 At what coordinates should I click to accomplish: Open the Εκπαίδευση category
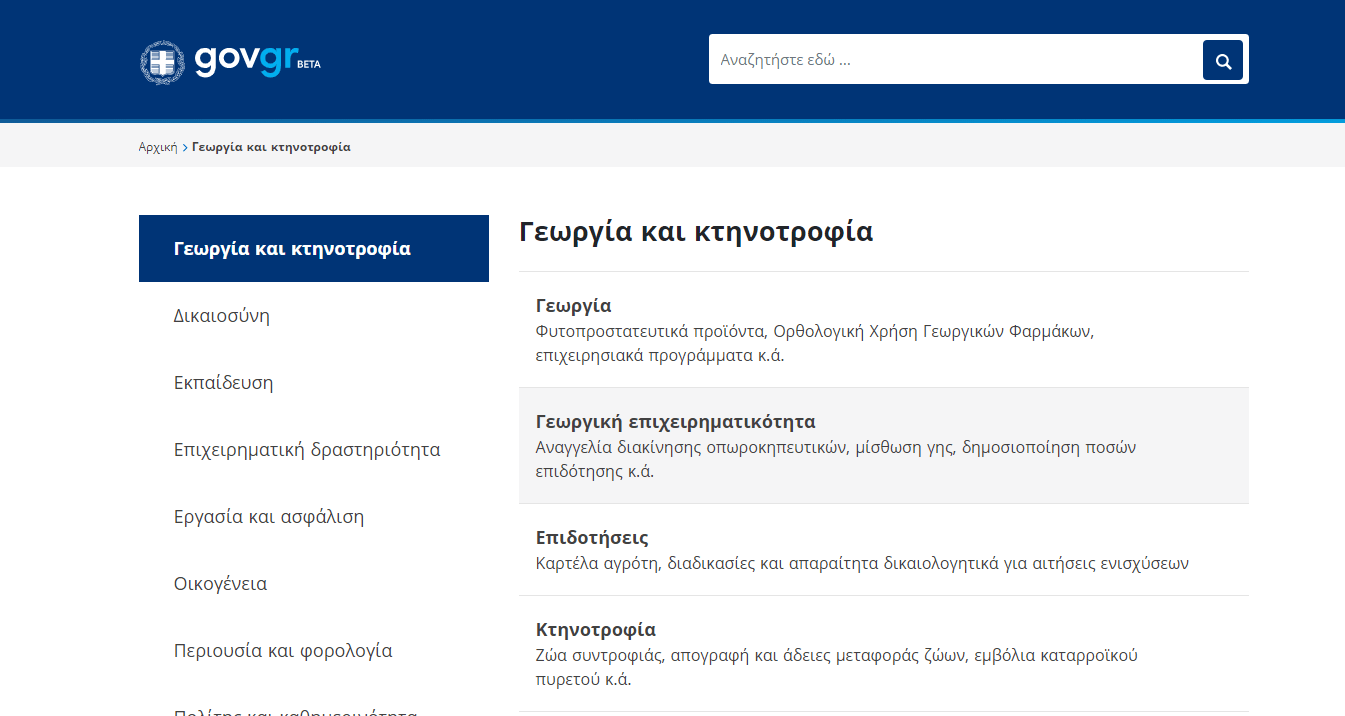[x=224, y=383]
